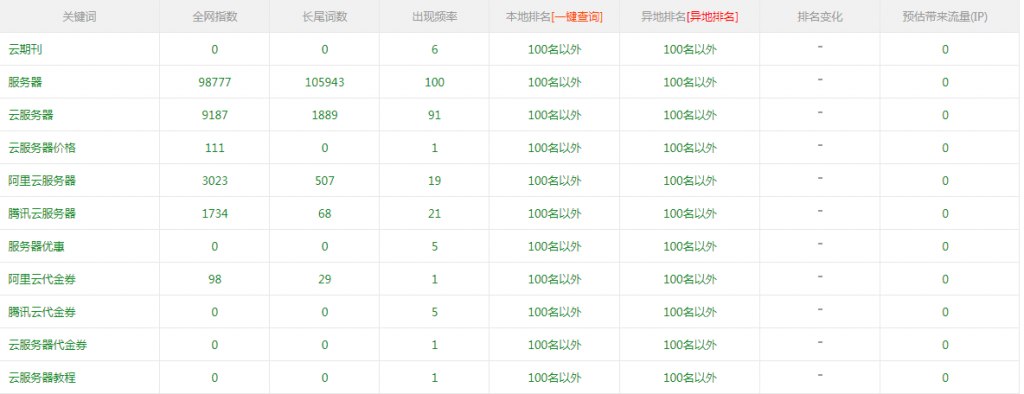The width and height of the screenshot is (1024, 394).
Task: Click frequency value 21
Action: tap(434, 214)
